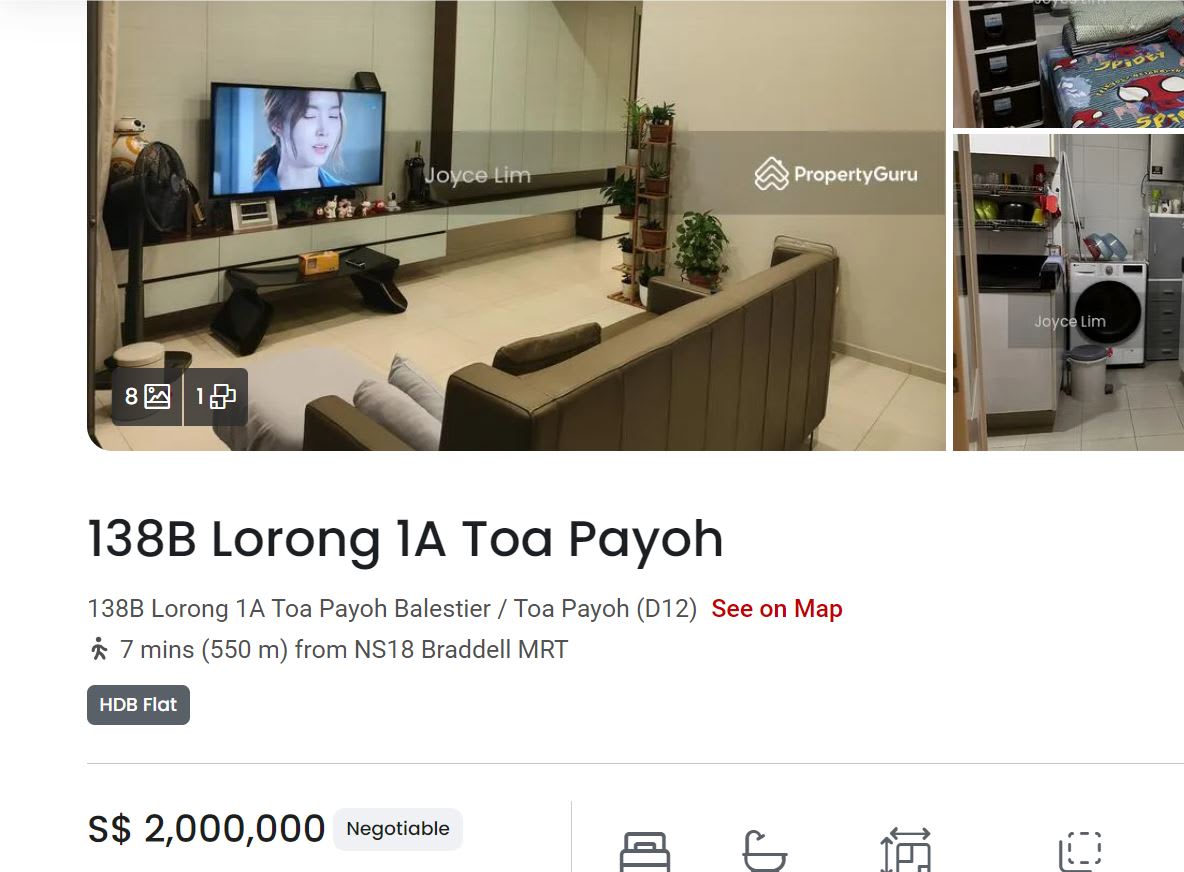This screenshot has height=872, width=1184.
Task: Click the PropertyGuru logo watermark
Action: pyautogui.click(x=836, y=174)
